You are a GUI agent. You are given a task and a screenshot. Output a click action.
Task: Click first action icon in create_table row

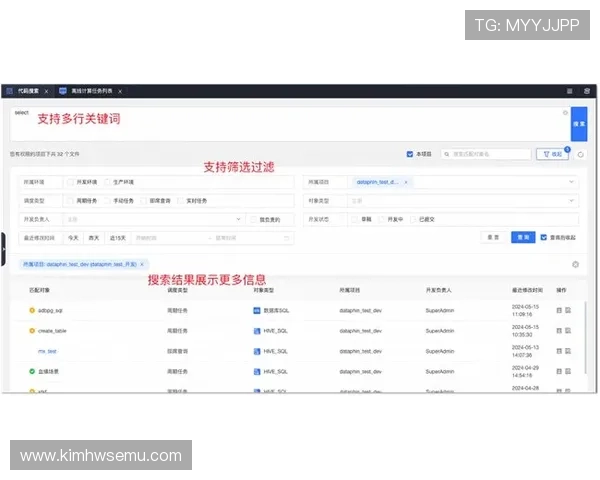click(559, 331)
